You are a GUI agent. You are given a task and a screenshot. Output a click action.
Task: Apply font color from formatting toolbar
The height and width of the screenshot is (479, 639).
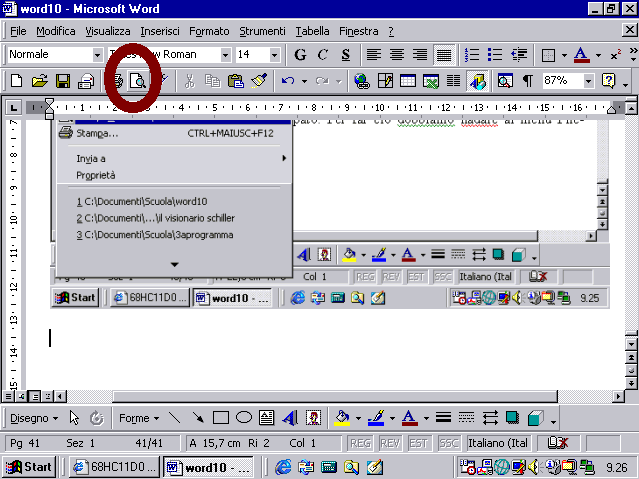pos(579,54)
